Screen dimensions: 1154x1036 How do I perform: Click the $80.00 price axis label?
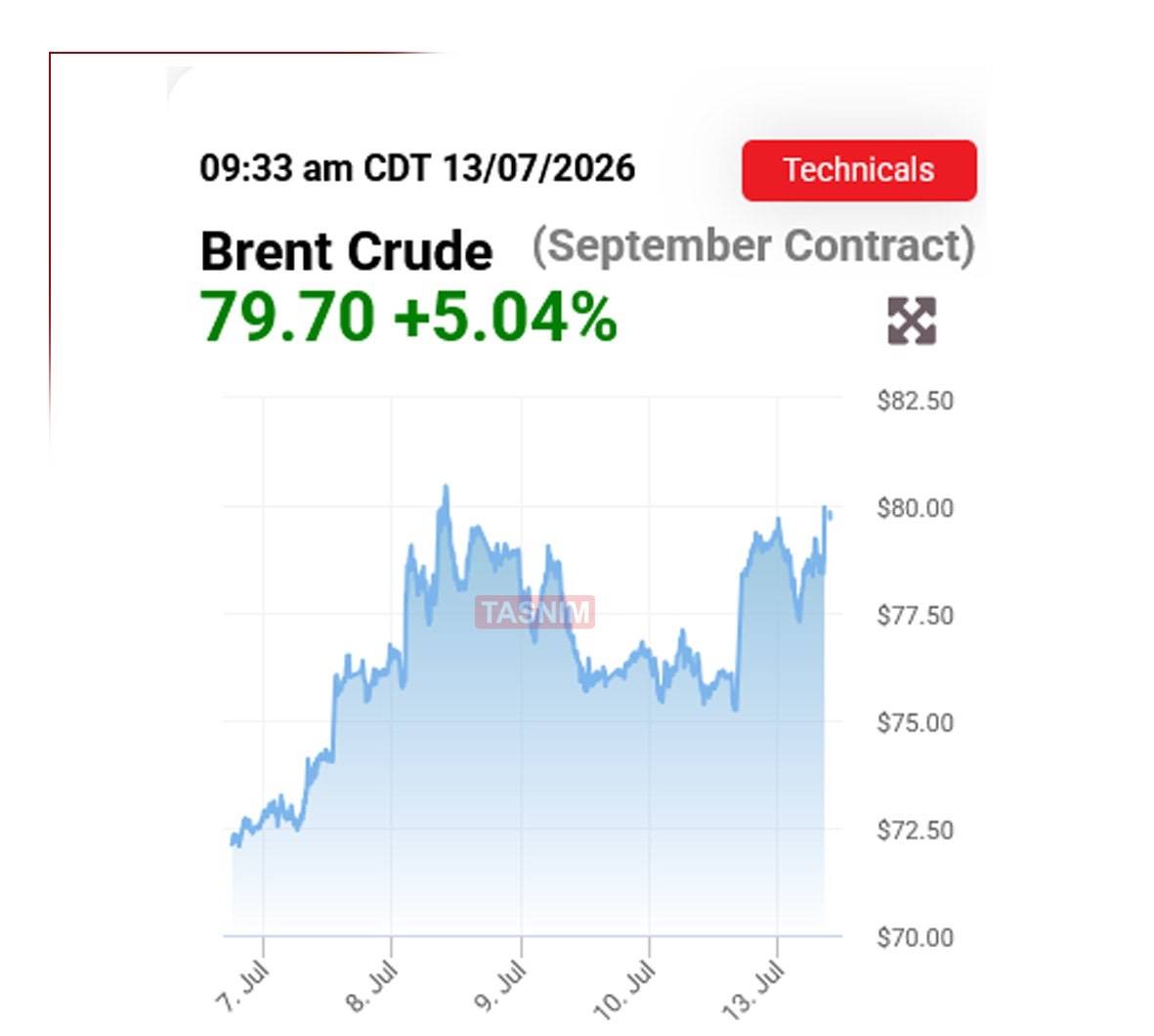click(x=915, y=508)
